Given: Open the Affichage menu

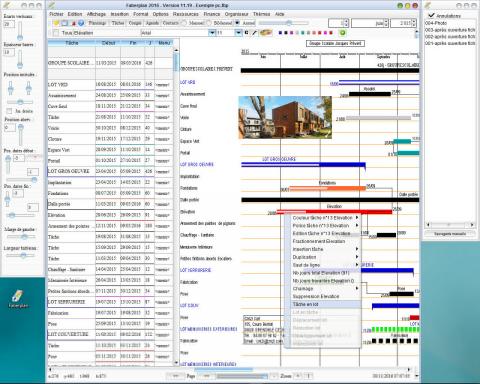Looking at the screenshot, I should [x=96, y=14].
